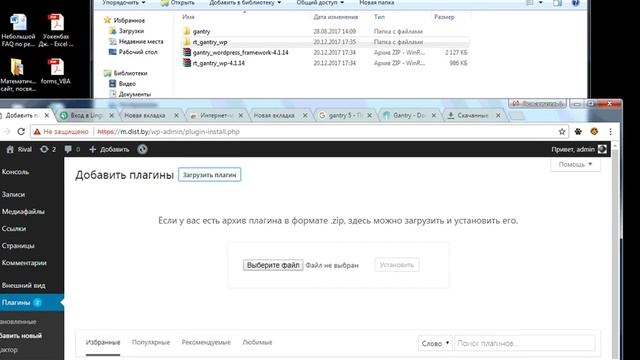Open the Word document desktop icon

click(18, 29)
